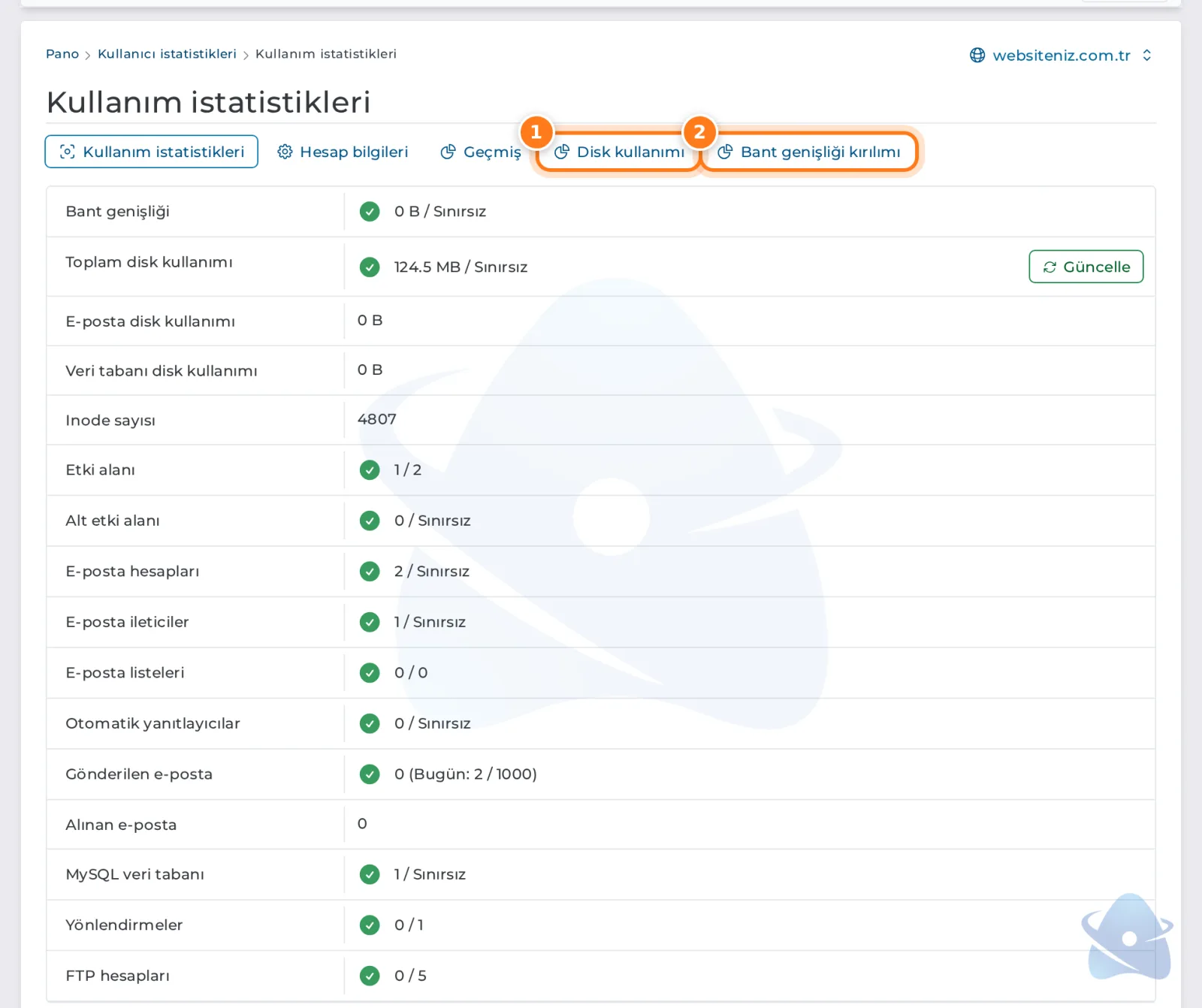
Task: Click the green check for MySQL veri tabanı
Action: pos(370,874)
